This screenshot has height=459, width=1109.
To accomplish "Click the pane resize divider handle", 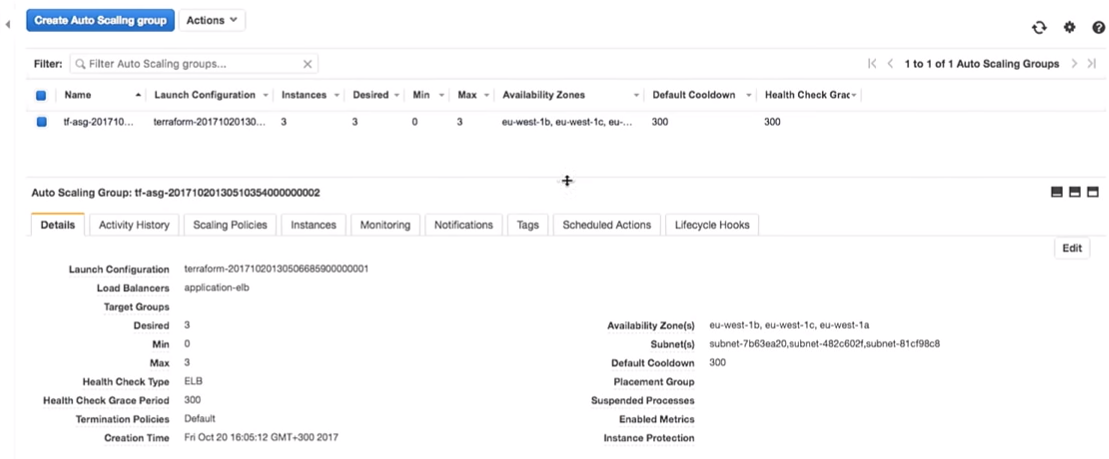I will click(x=567, y=181).
